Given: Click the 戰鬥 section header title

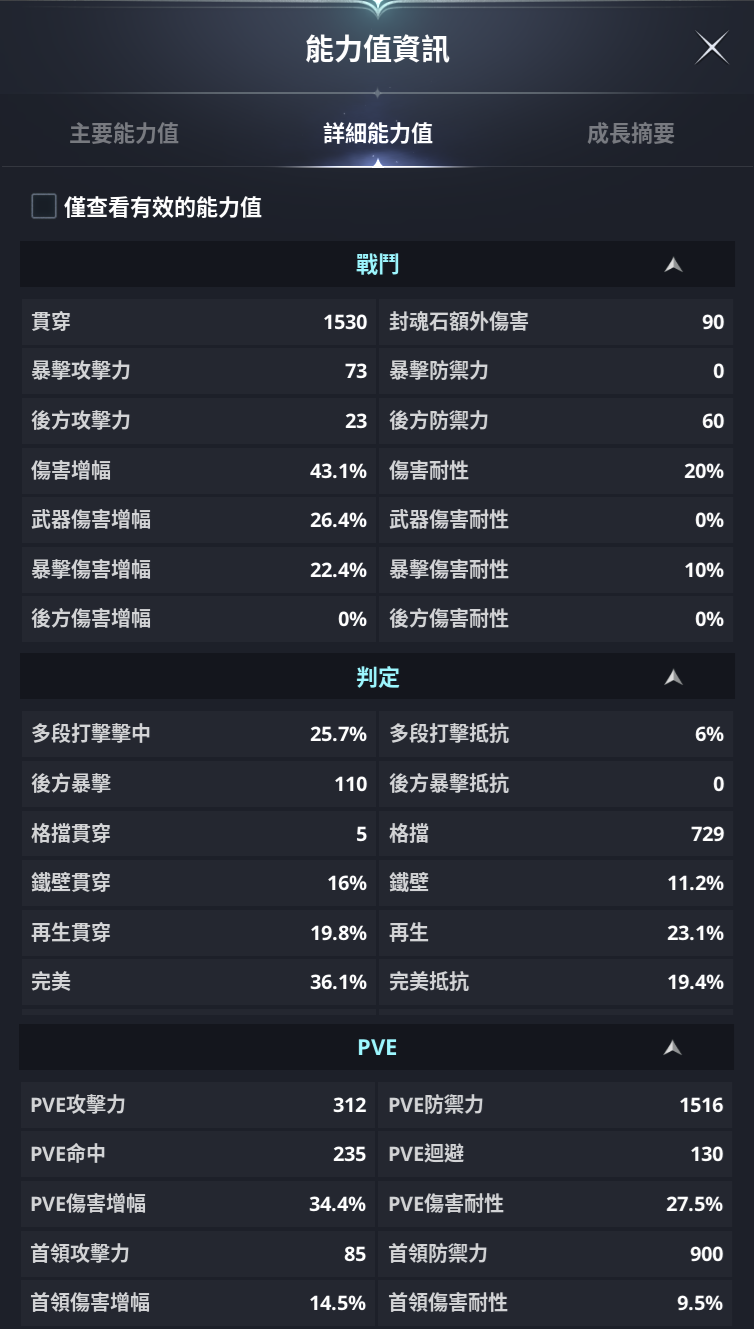Looking at the screenshot, I should tap(377, 265).
